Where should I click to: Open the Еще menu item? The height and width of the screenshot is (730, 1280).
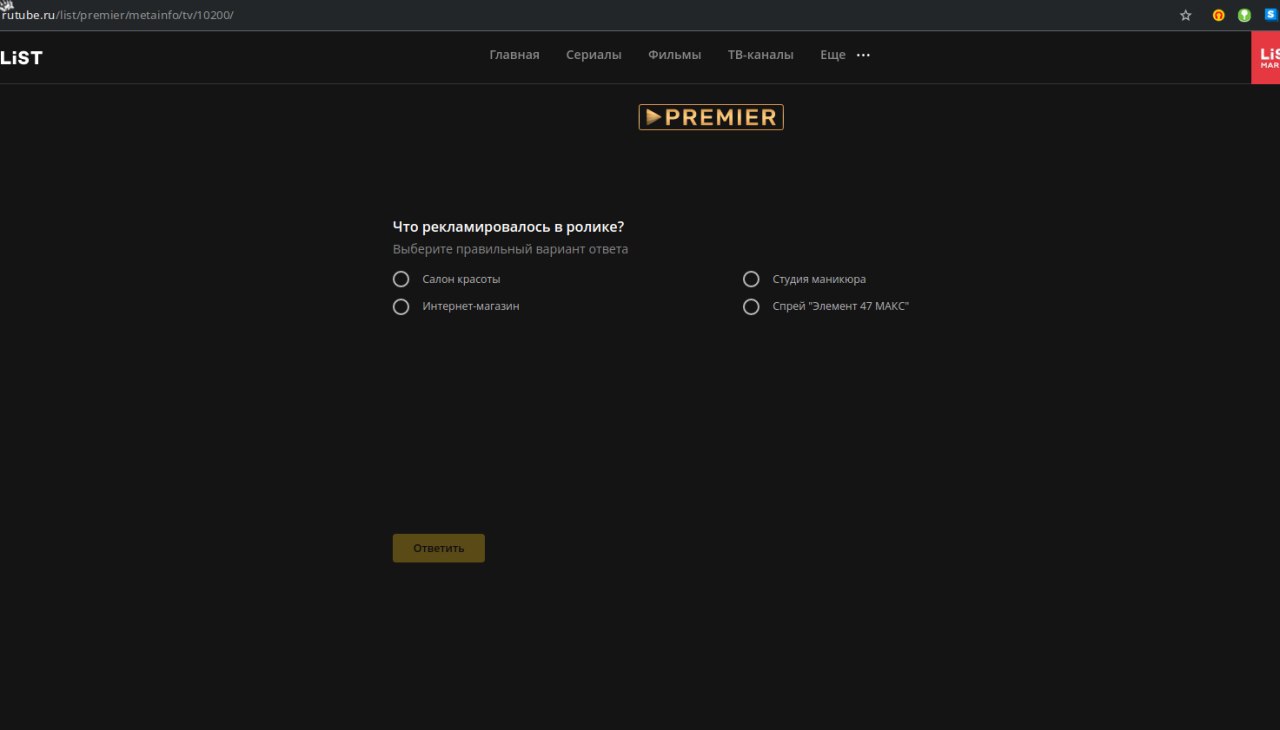[x=833, y=55]
